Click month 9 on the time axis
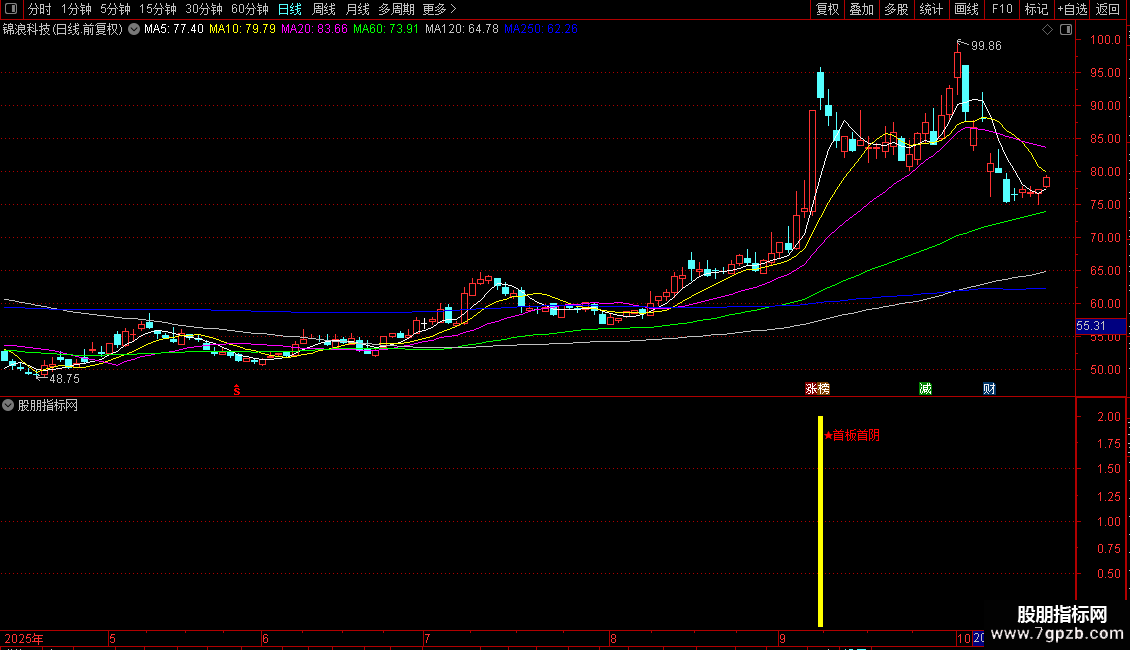This screenshot has height=650, width=1130. pyautogui.click(x=782, y=638)
